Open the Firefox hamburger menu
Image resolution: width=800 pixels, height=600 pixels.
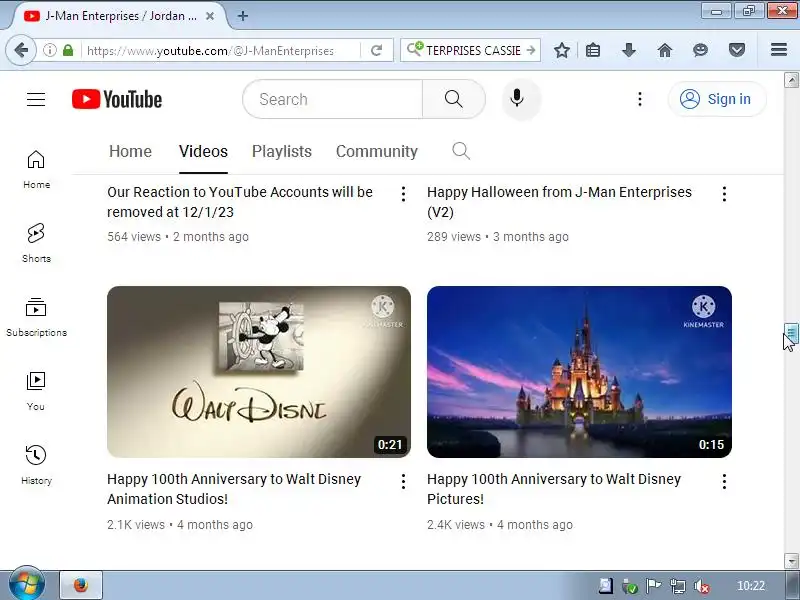(x=779, y=50)
